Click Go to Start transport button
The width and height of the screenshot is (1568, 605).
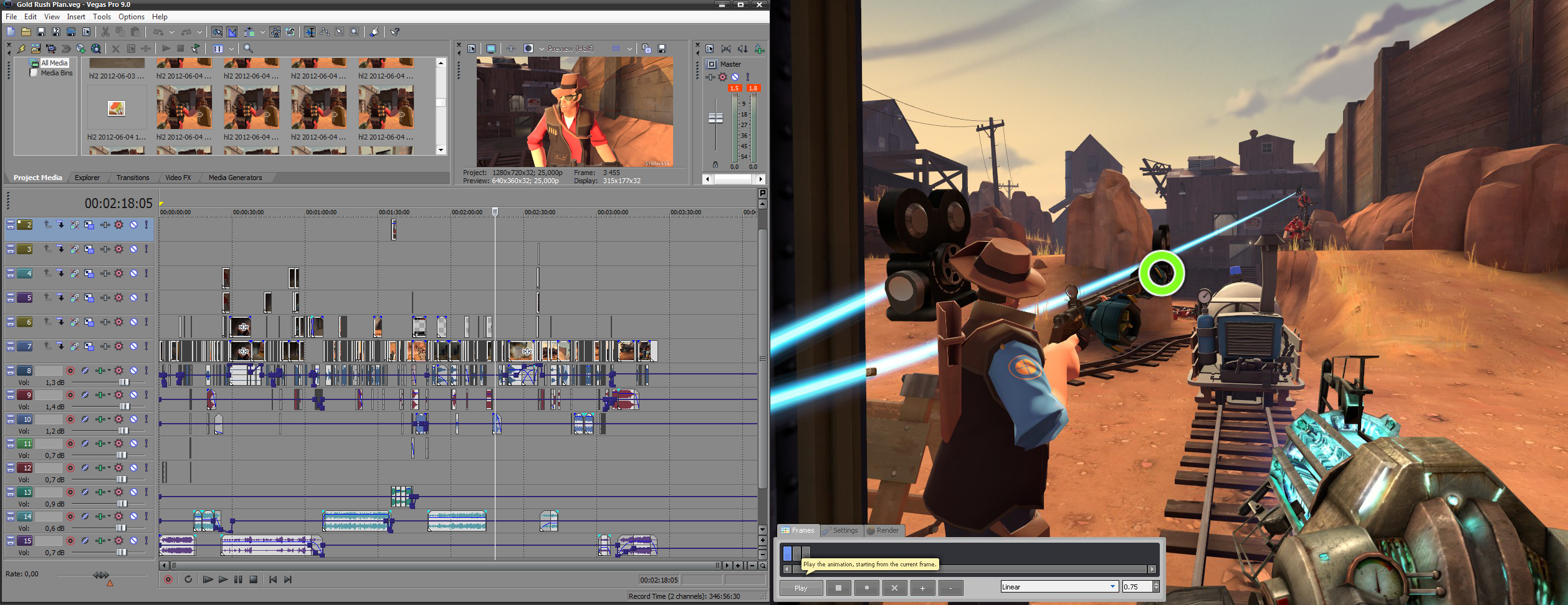273,579
